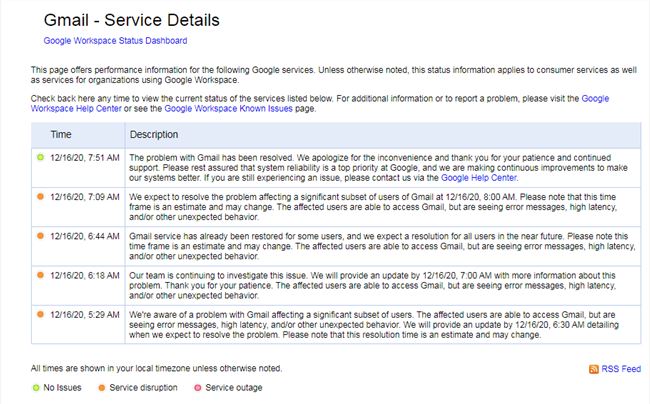650x404 pixels.
Task: Click the No Issues legend label
Action: pyautogui.click(x=62, y=388)
